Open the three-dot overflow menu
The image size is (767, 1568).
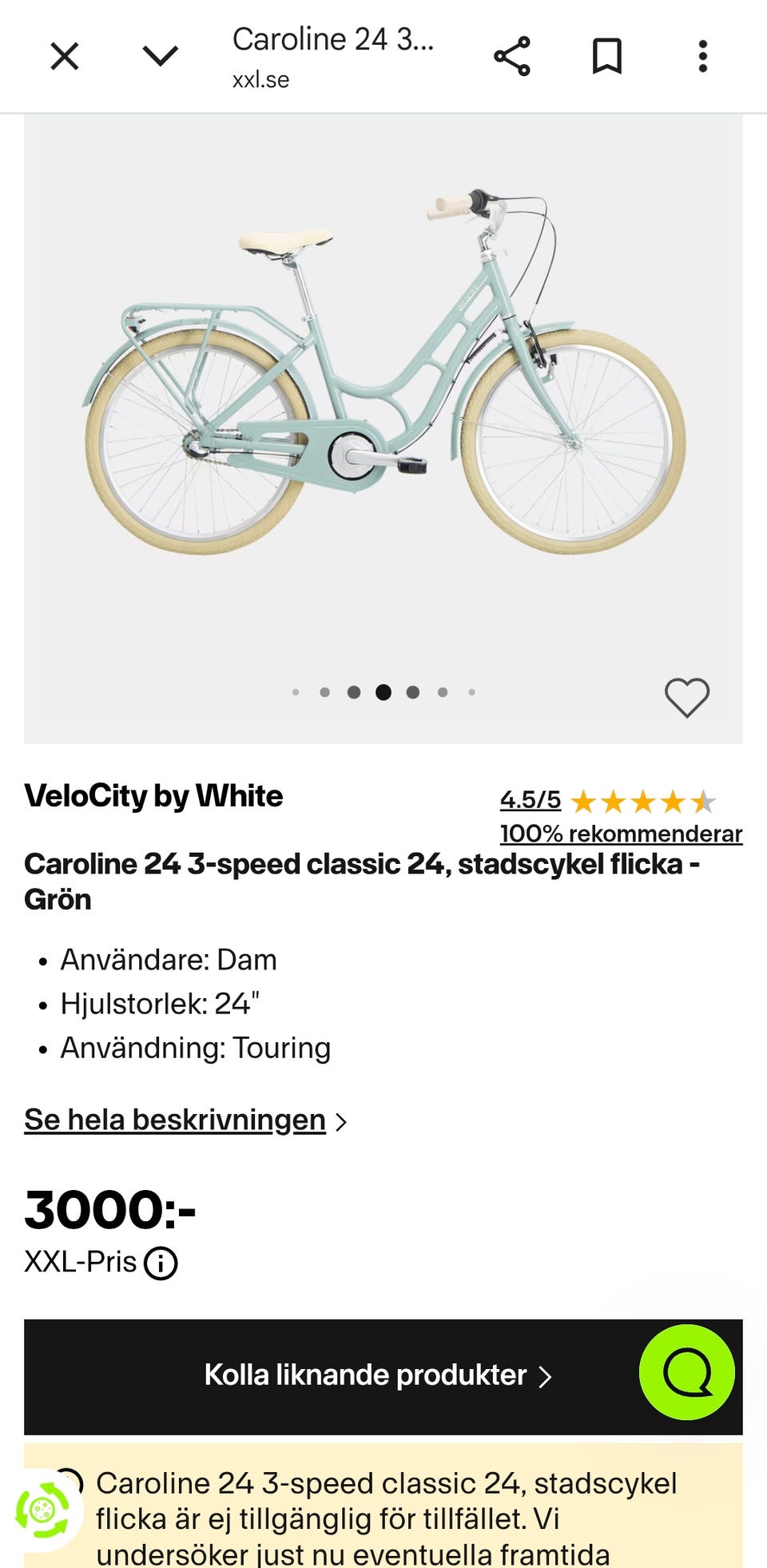coord(702,57)
